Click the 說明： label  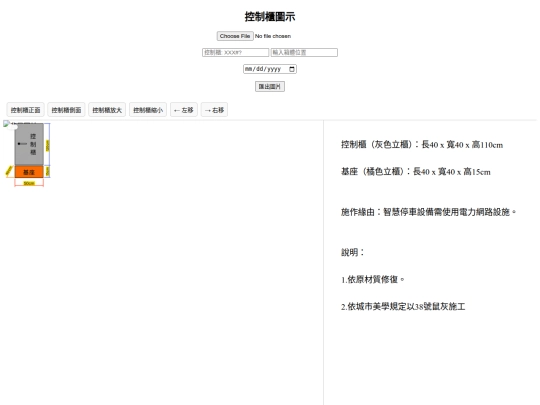tap(353, 252)
